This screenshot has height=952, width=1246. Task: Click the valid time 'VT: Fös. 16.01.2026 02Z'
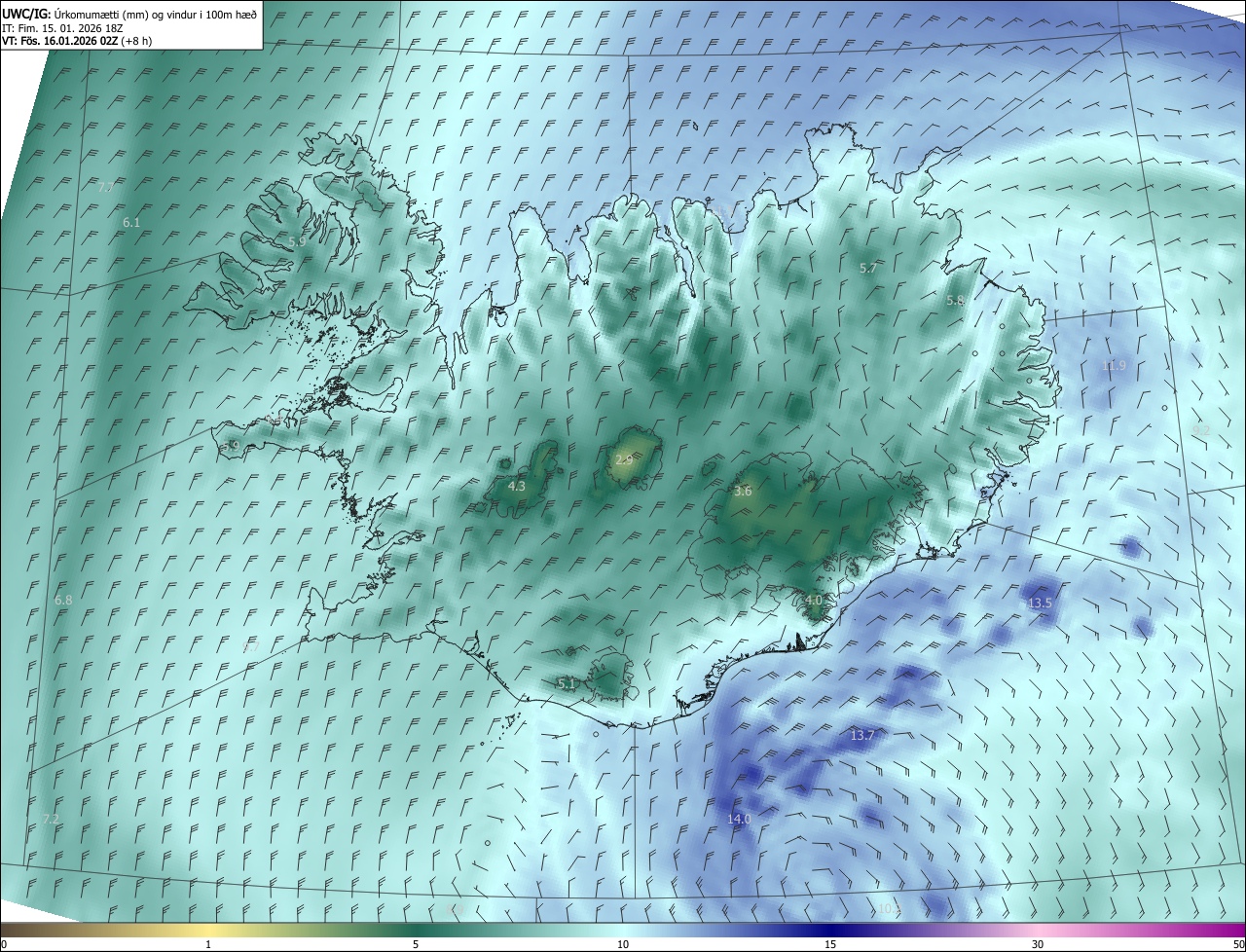point(60,41)
